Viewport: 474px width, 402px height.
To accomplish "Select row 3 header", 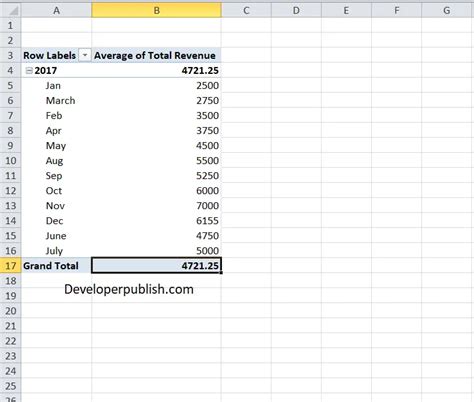I will (11, 55).
